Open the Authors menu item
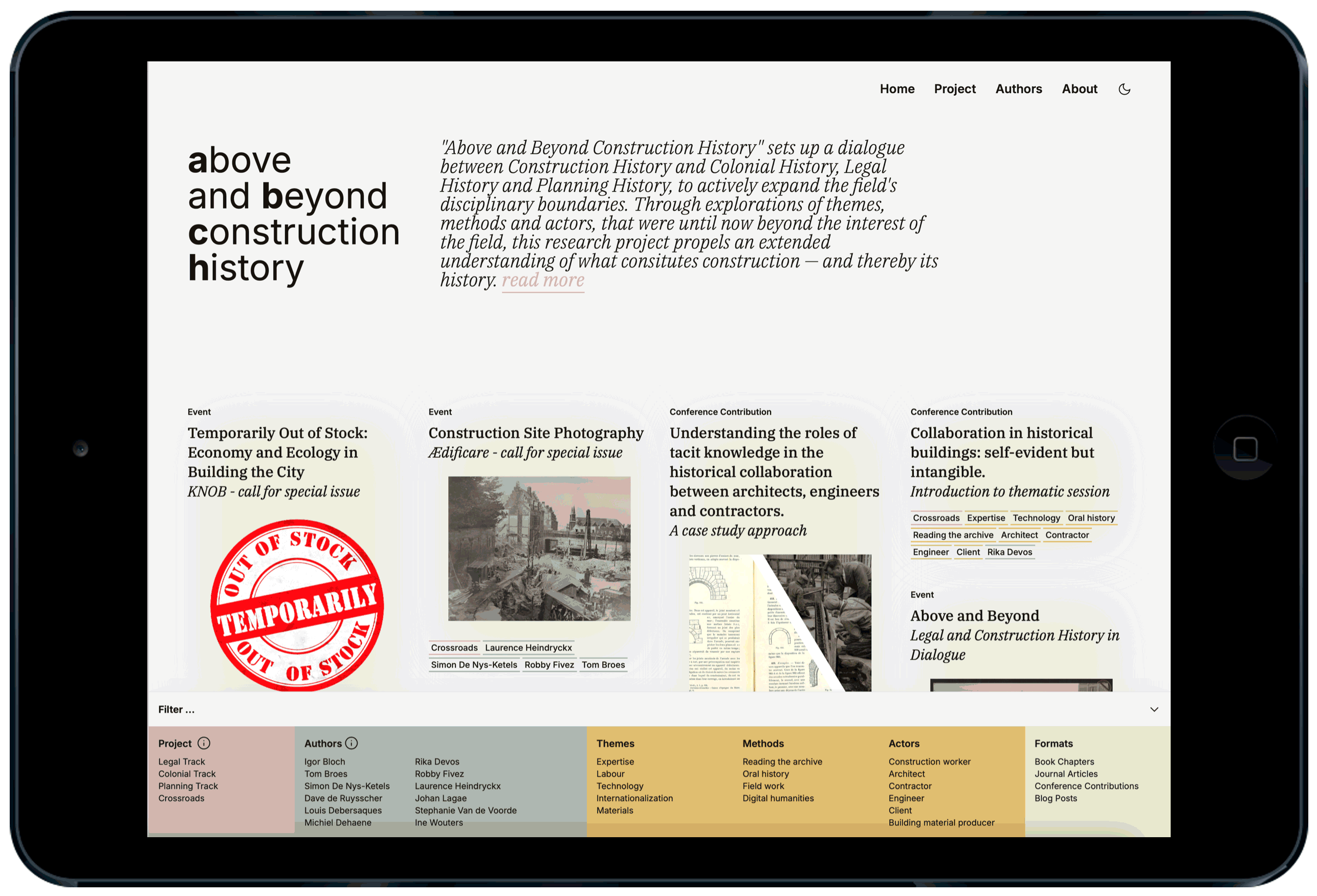Screen dimensions: 1317x896 pos(1018,89)
